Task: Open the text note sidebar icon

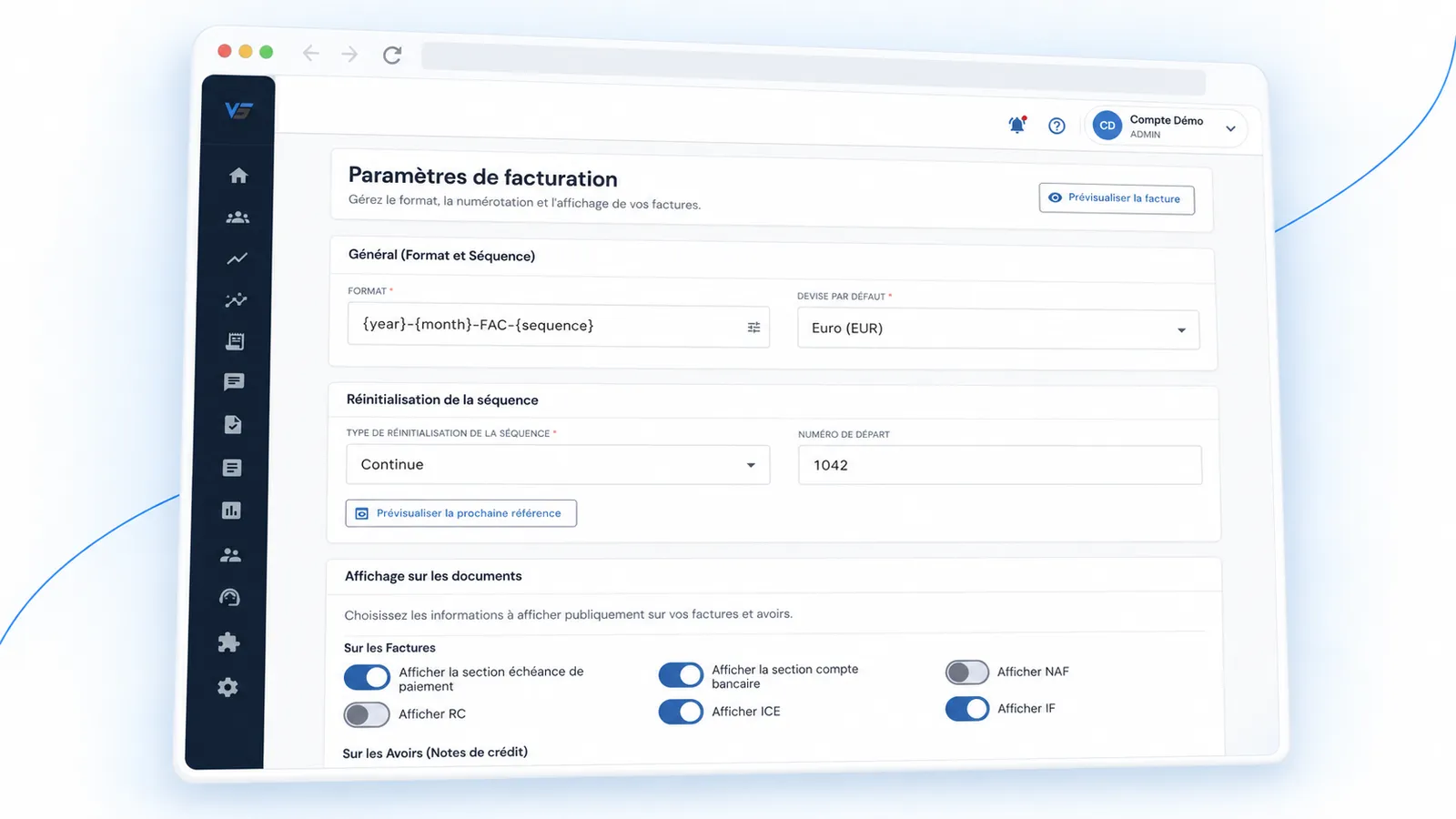Action: tap(232, 468)
